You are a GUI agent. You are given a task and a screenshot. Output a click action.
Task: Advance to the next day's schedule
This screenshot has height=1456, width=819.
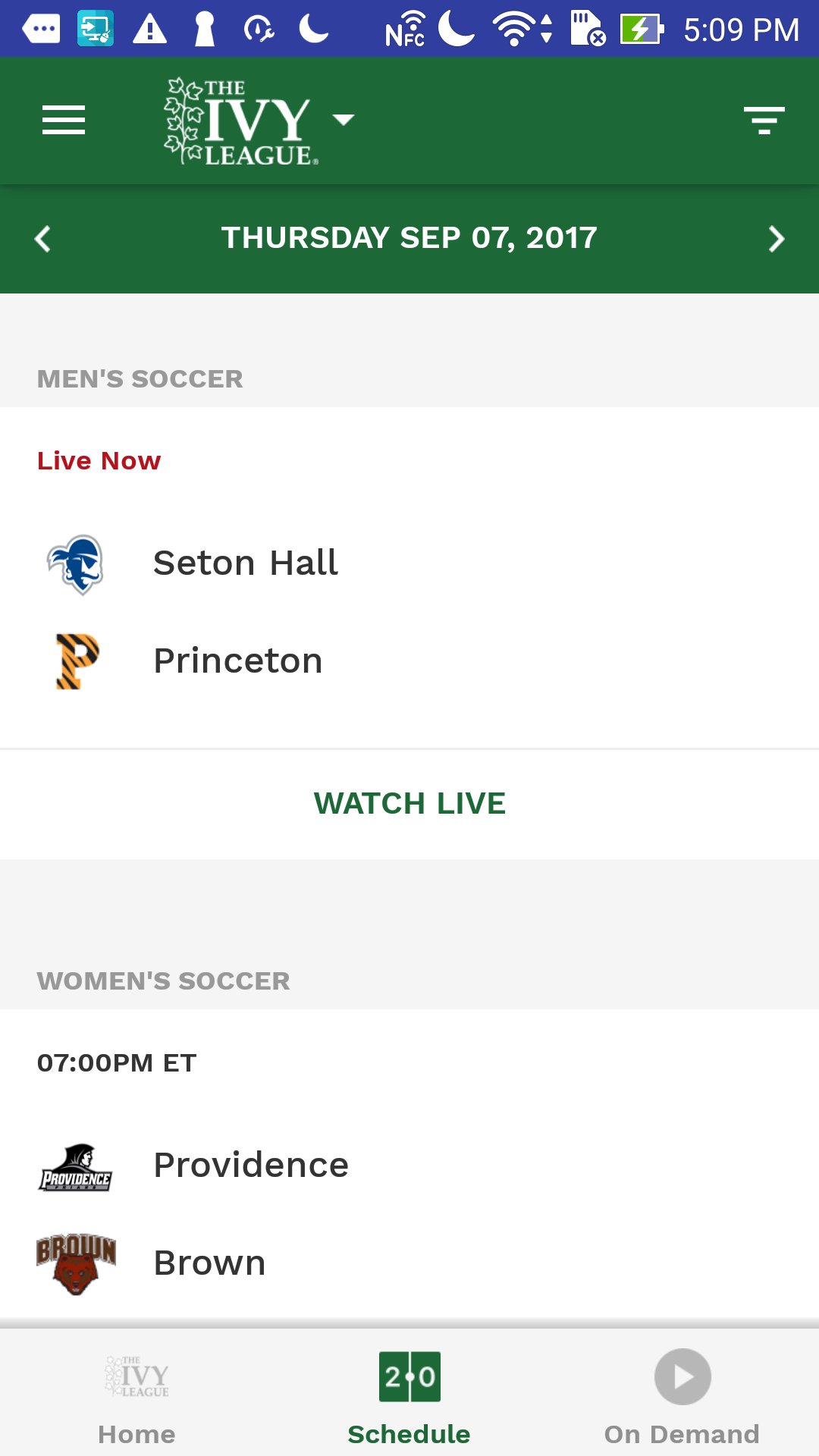tap(776, 239)
